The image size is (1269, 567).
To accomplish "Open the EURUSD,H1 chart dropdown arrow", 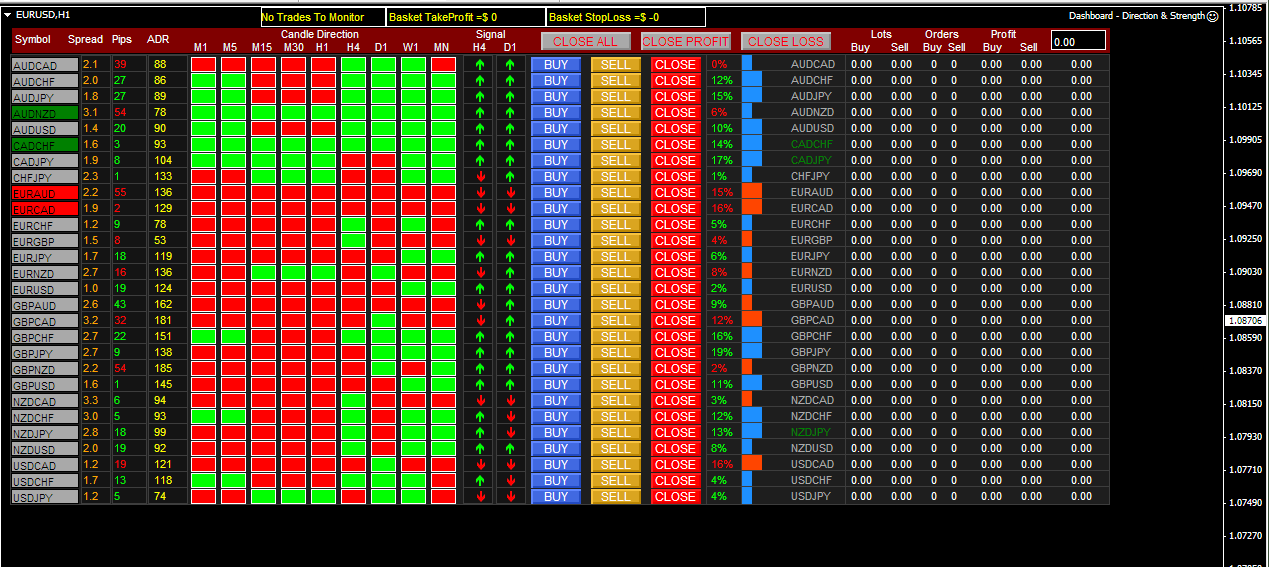I will [8, 15].
